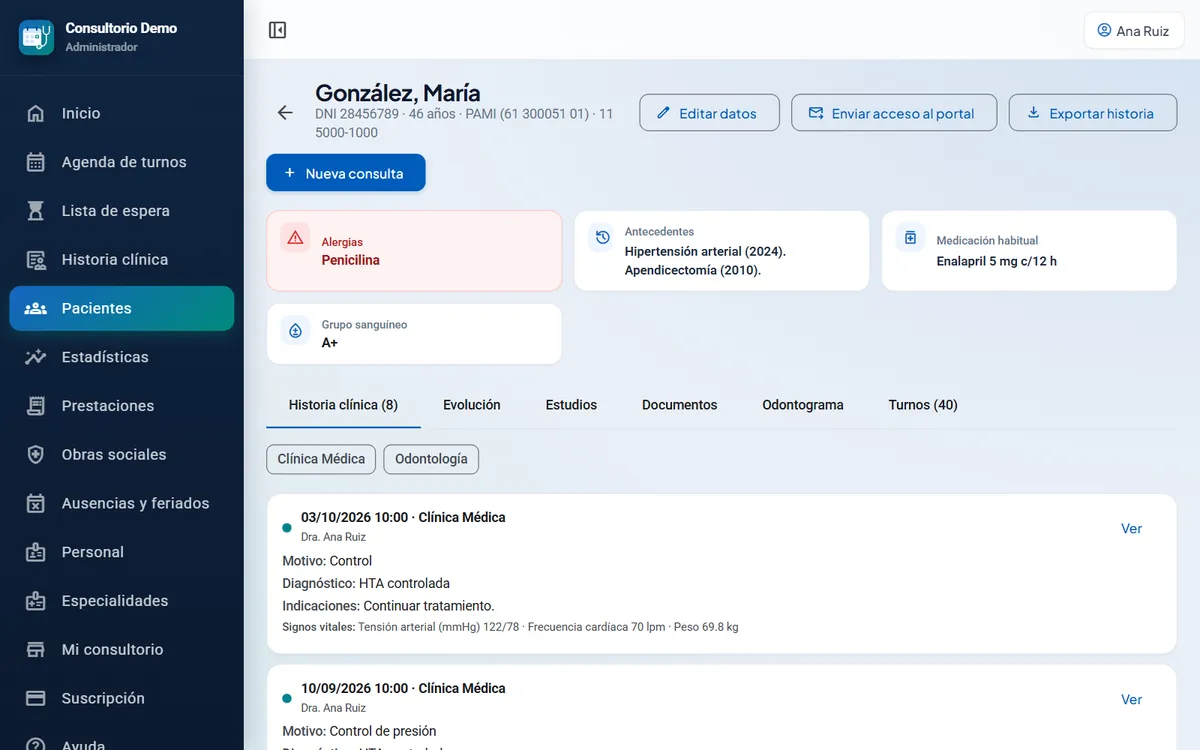Screen dimensions: 1200x750
Task: Start a Nueva consulta
Action: 346,173
